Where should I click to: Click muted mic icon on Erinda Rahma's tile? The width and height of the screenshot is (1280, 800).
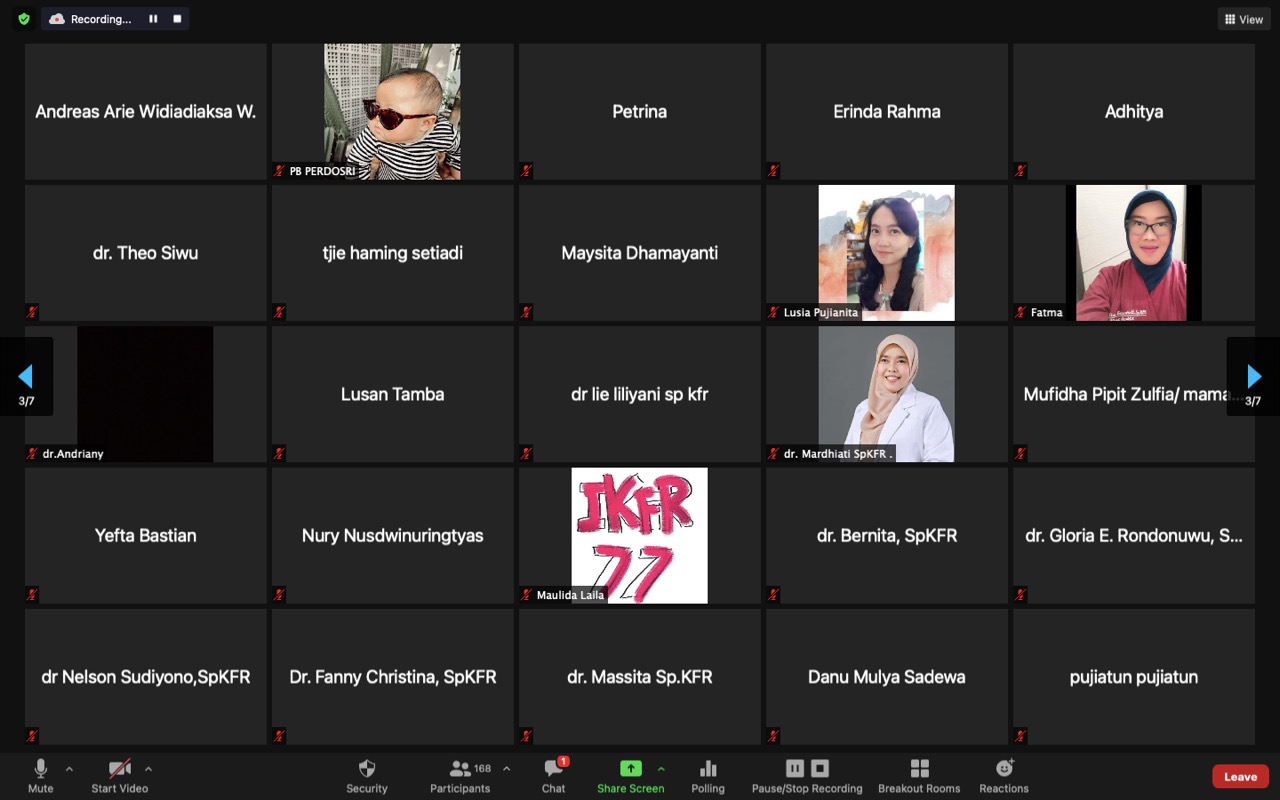pos(773,171)
